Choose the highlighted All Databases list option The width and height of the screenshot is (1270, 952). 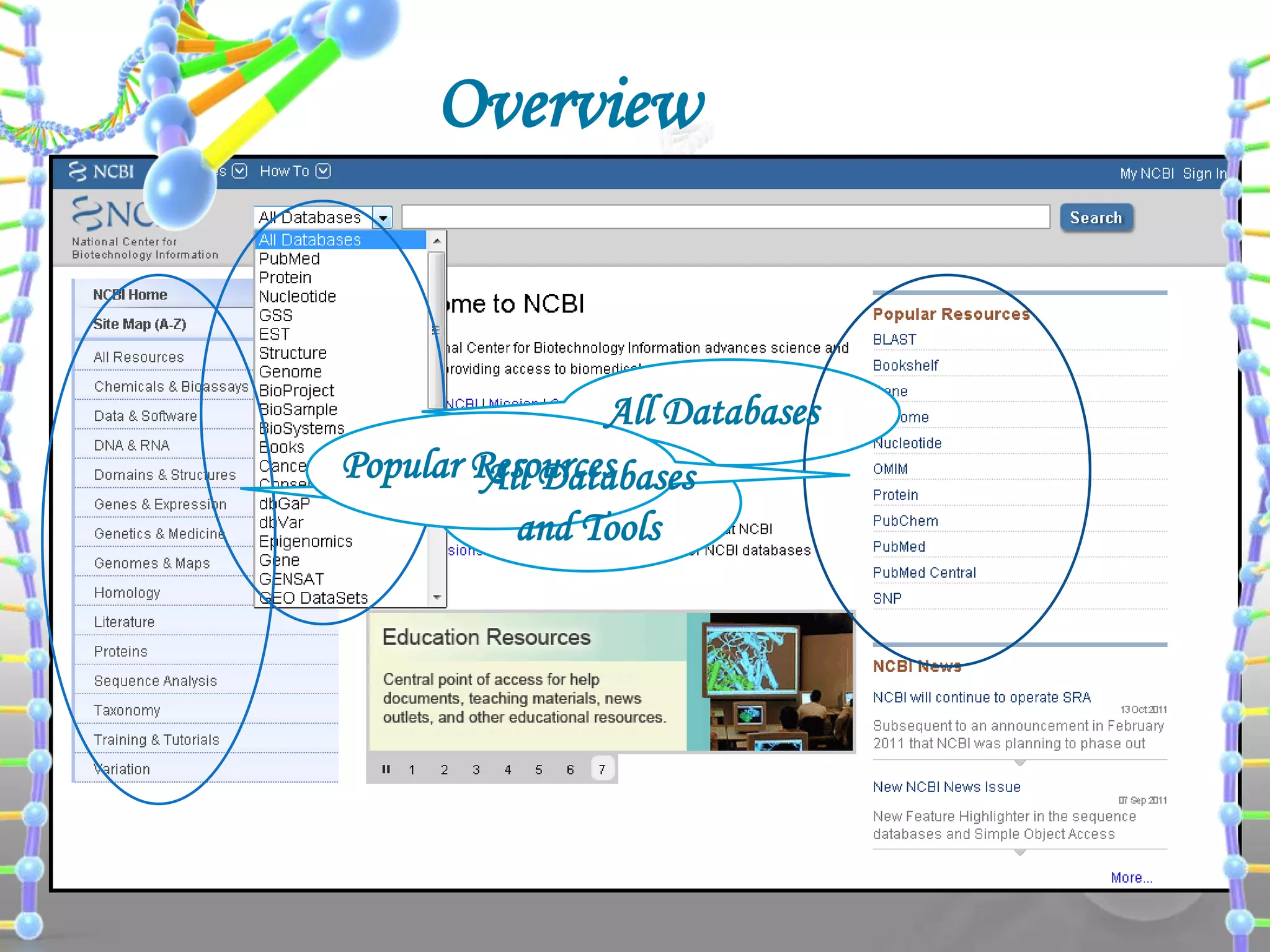340,240
